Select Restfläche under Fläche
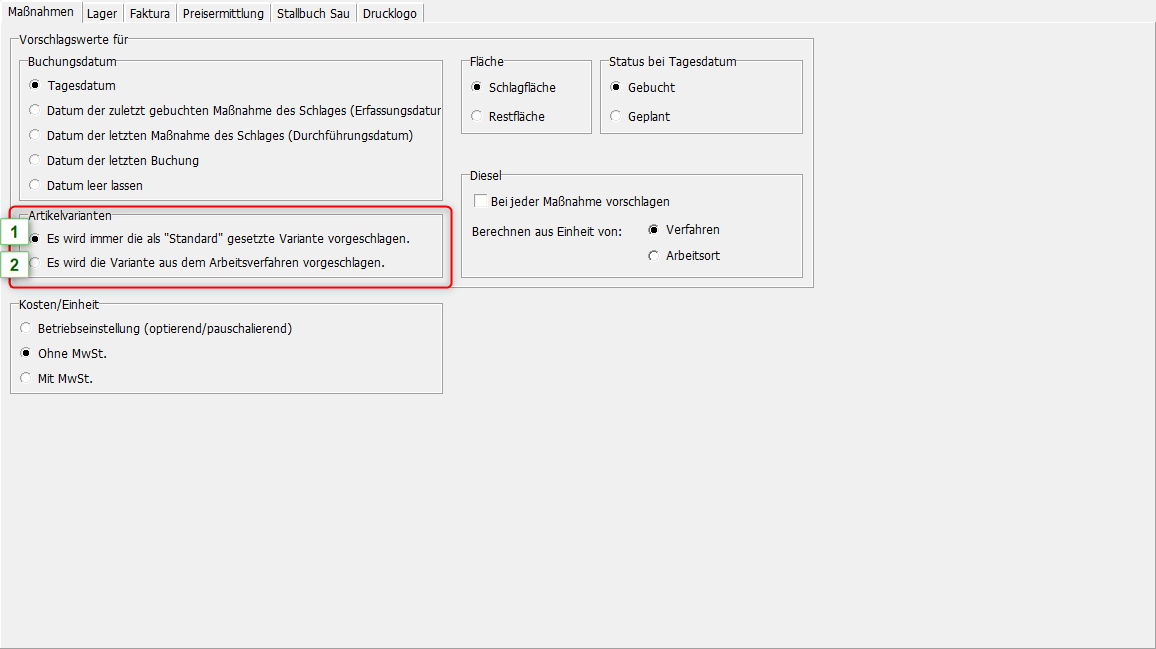Screen dimensions: 1156x649 tap(477, 116)
